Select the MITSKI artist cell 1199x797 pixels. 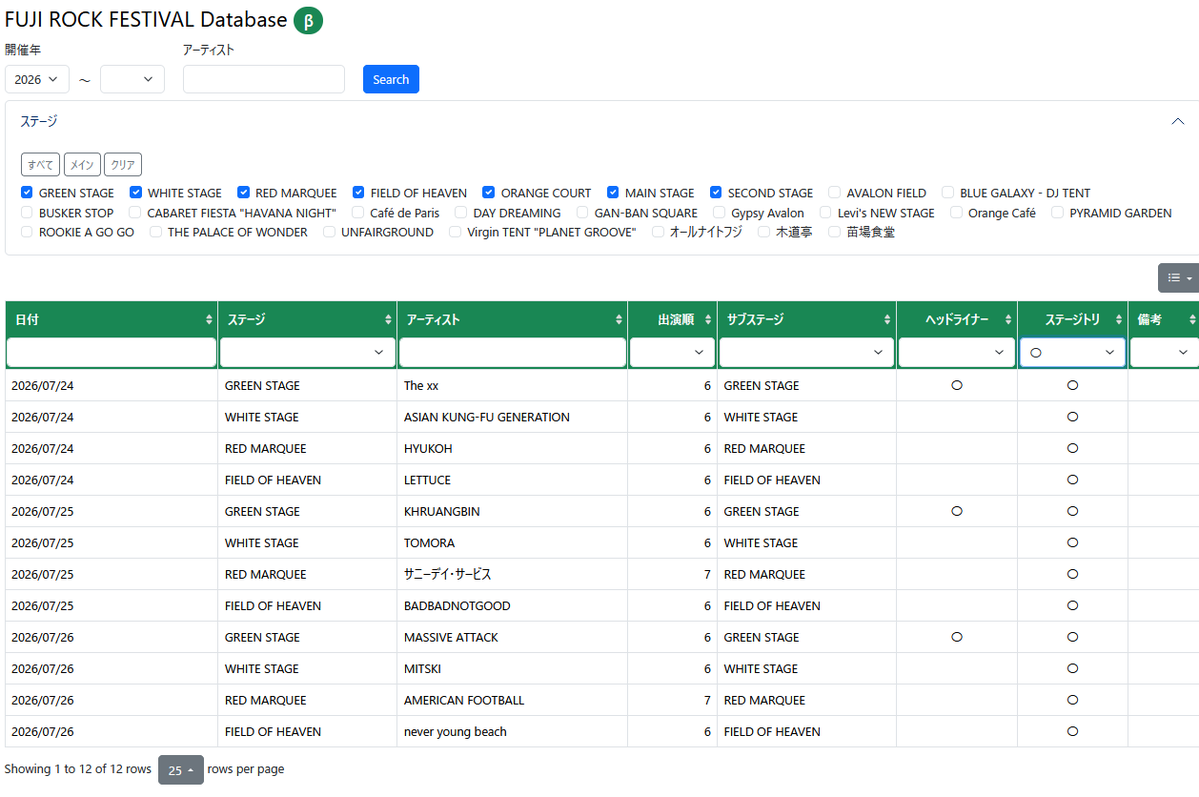pos(512,669)
